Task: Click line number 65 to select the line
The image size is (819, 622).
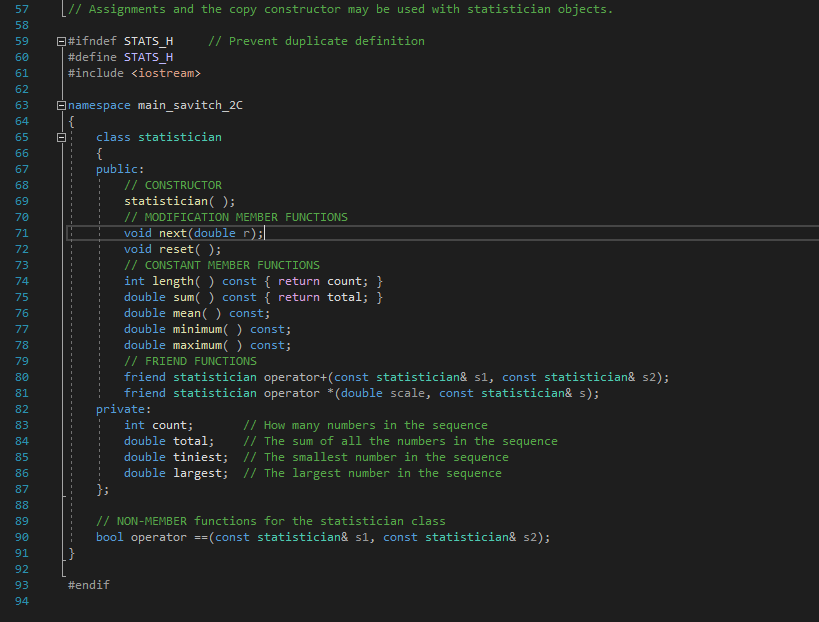Action: [21, 136]
